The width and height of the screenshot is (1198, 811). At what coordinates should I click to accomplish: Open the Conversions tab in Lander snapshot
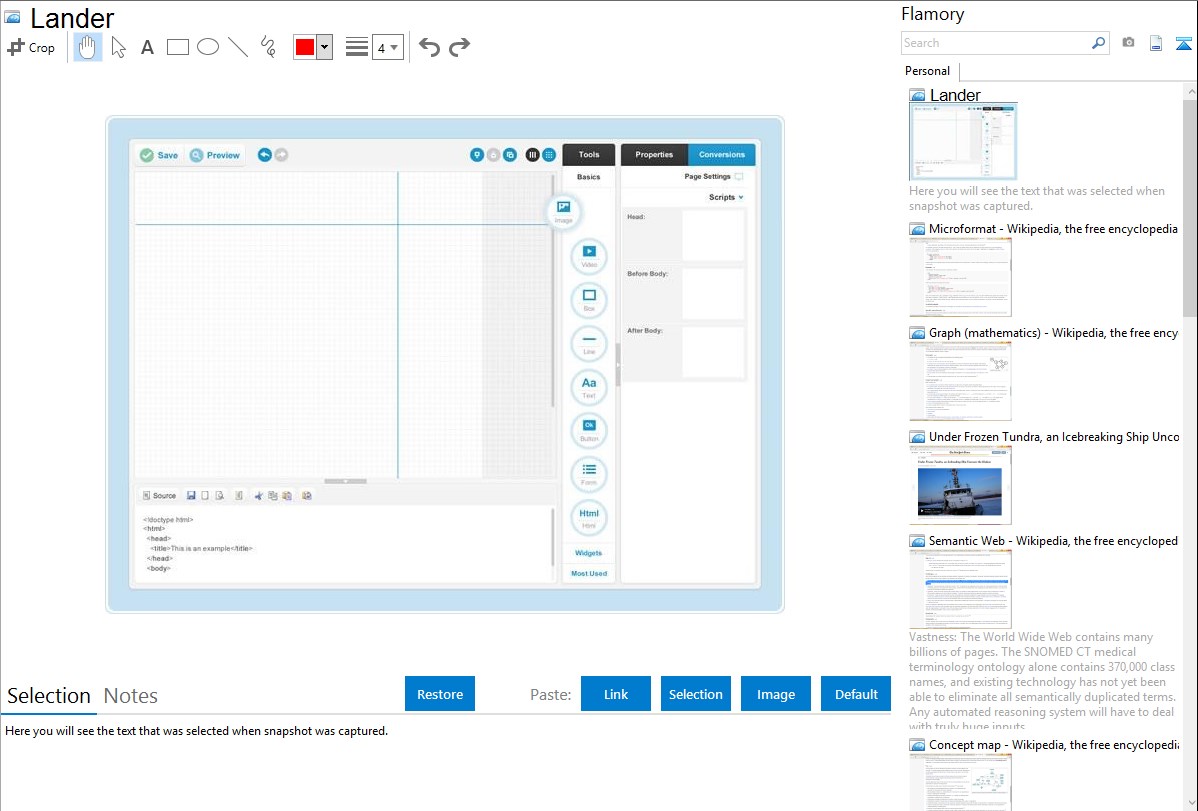coord(722,154)
